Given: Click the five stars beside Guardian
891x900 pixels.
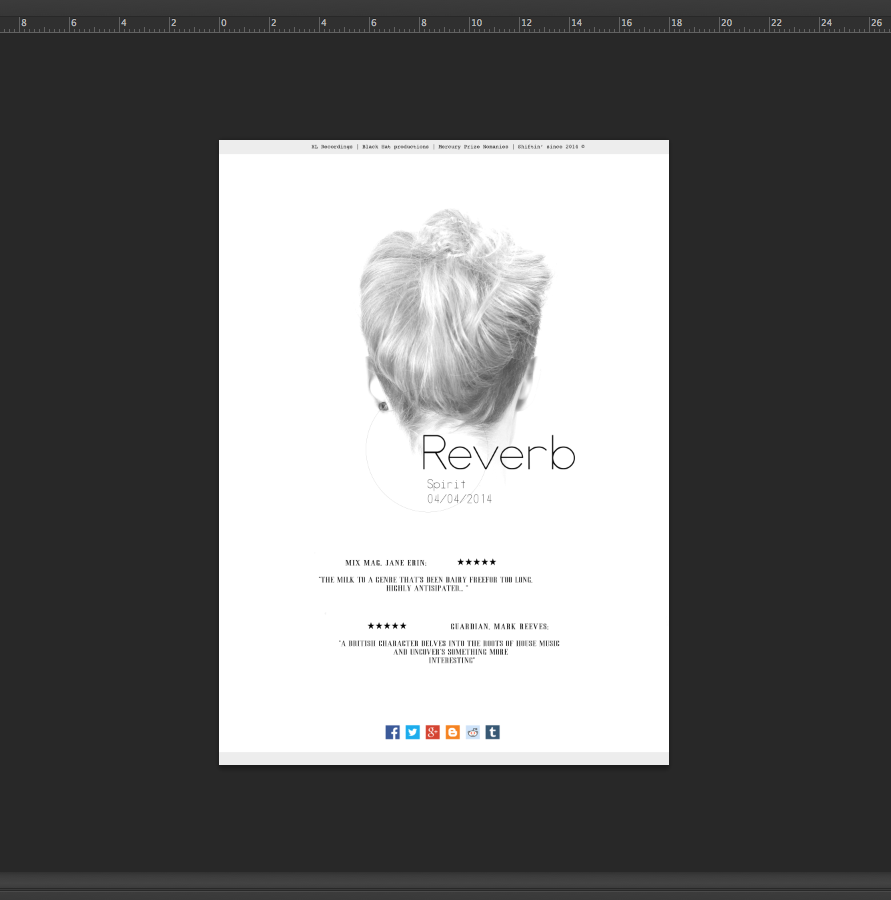Looking at the screenshot, I should tap(387, 626).
